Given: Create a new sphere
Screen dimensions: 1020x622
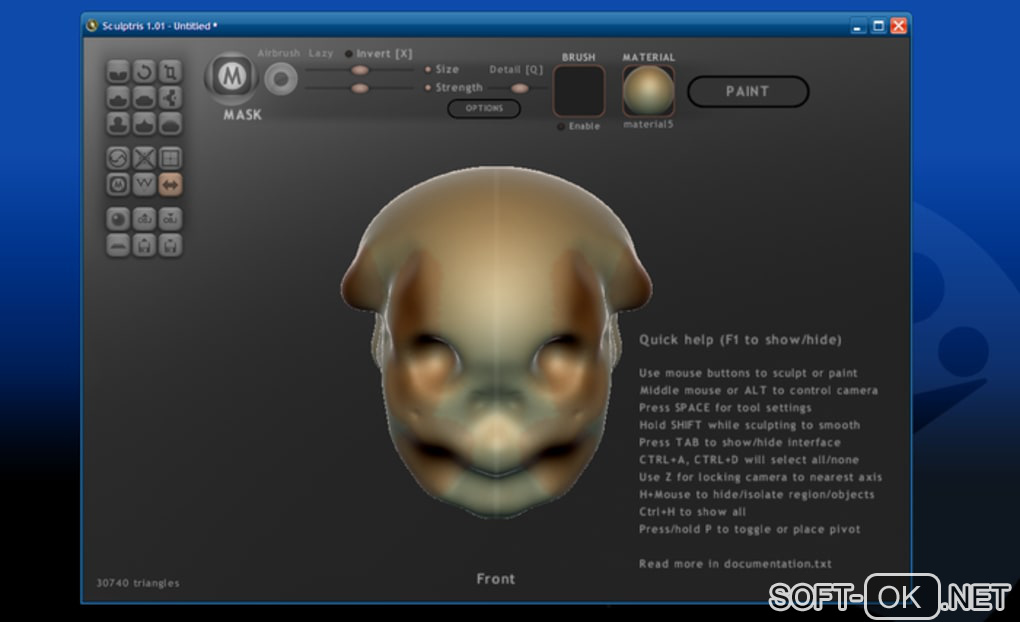Looking at the screenshot, I should tap(118, 219).
